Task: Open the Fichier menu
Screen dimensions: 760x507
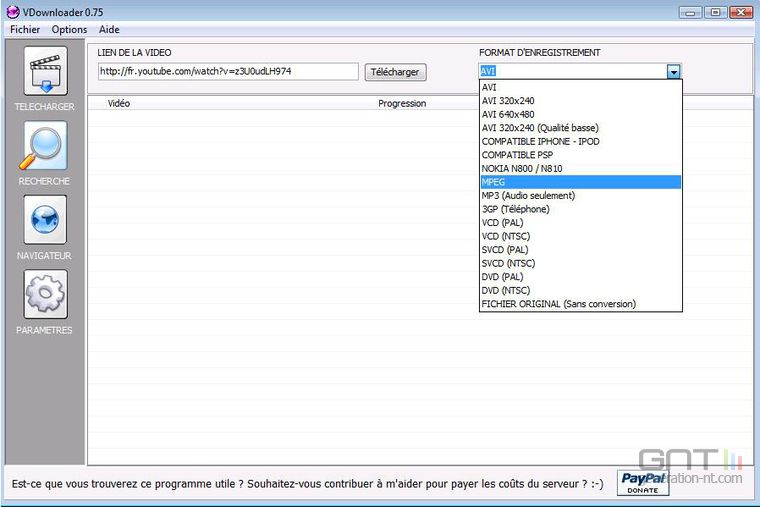Action: point(25,30)
